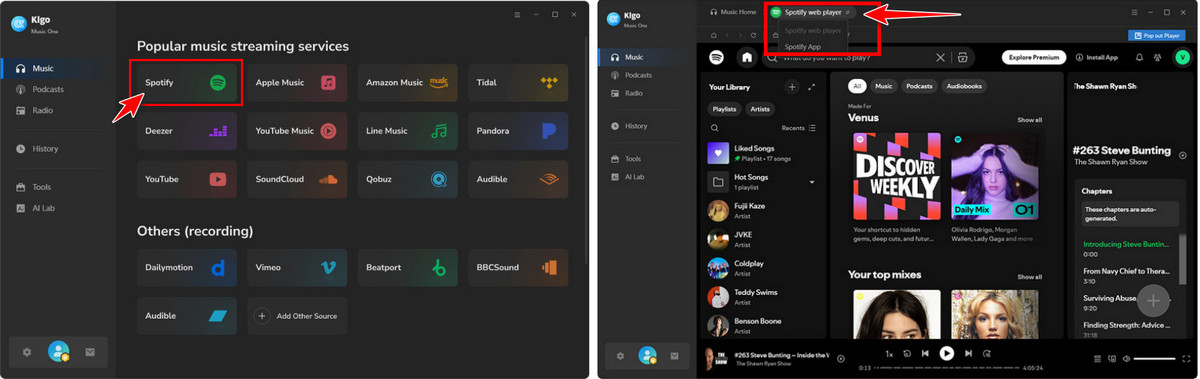Open account avatar in right Kigo window
Image resolution: width=1200 pixels, height=379 pixels.
(648, 355)
